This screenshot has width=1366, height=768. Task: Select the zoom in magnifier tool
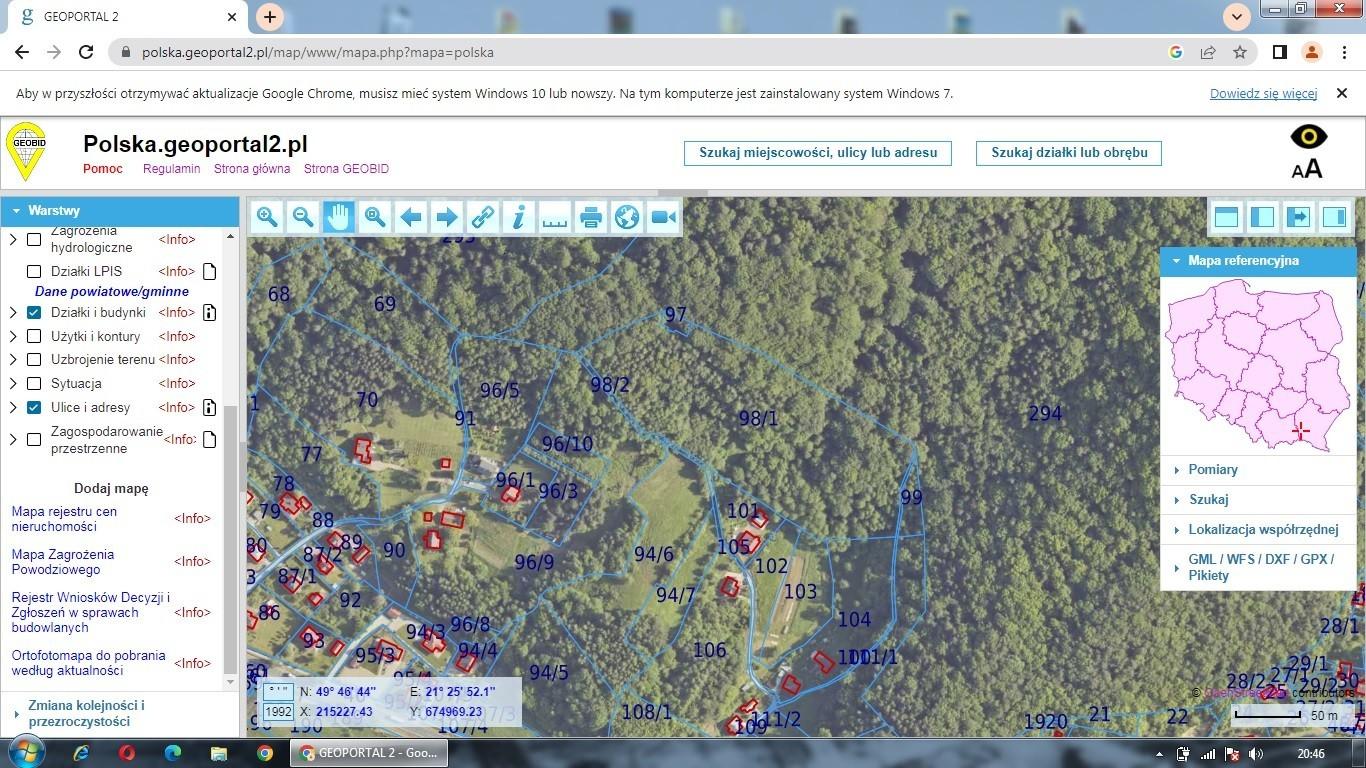(x=267, y=217)
